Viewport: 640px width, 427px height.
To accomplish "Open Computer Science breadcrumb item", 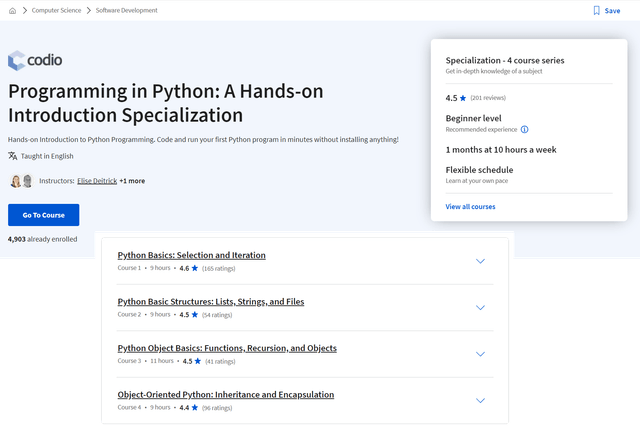I will (58, 11).
